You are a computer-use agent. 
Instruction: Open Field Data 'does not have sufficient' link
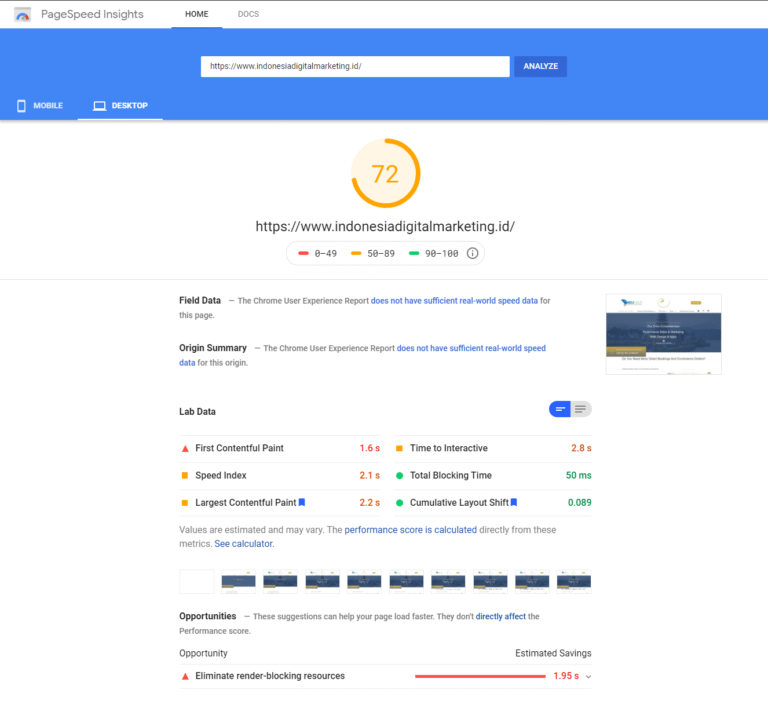click(x=454, y=301)
